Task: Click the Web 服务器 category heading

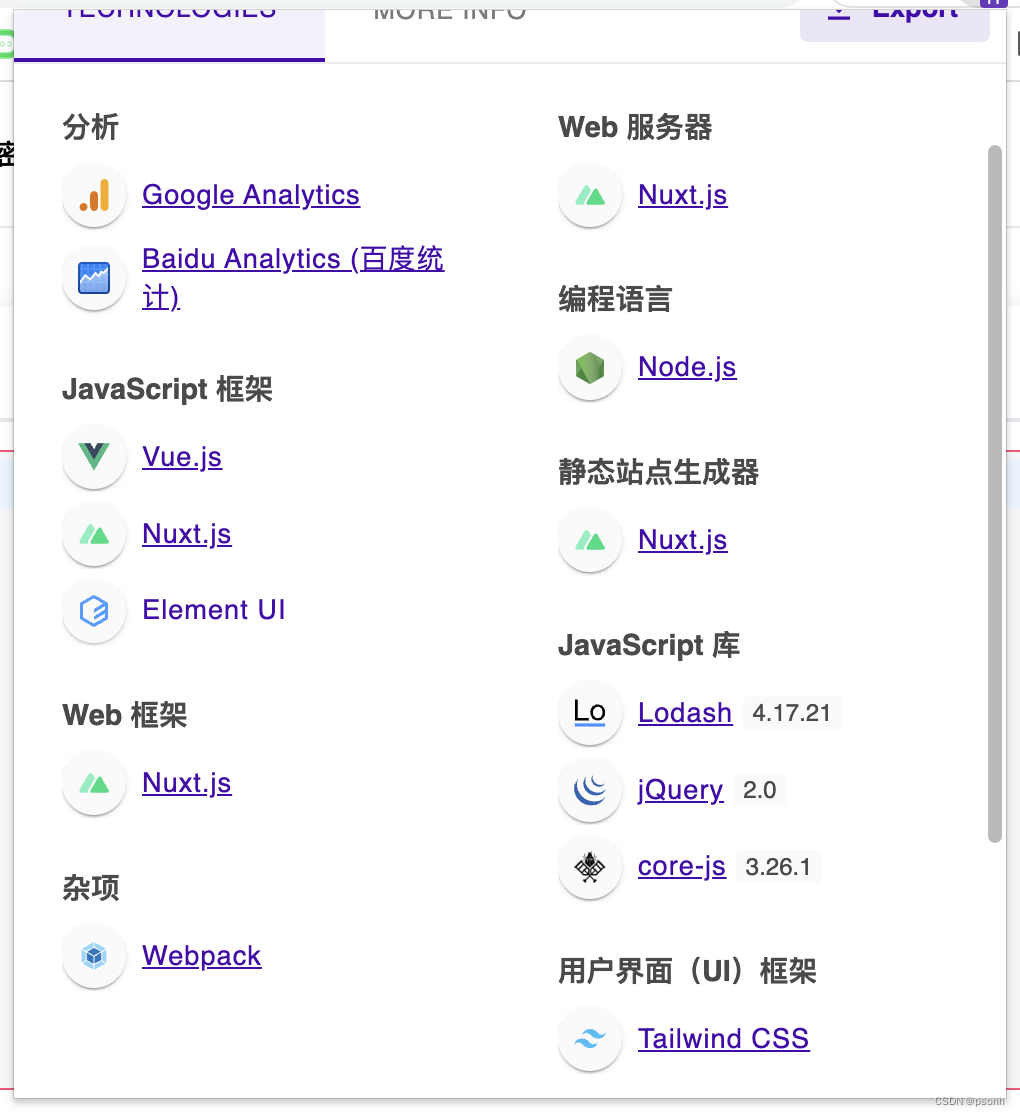Action: tap(636, 127)
